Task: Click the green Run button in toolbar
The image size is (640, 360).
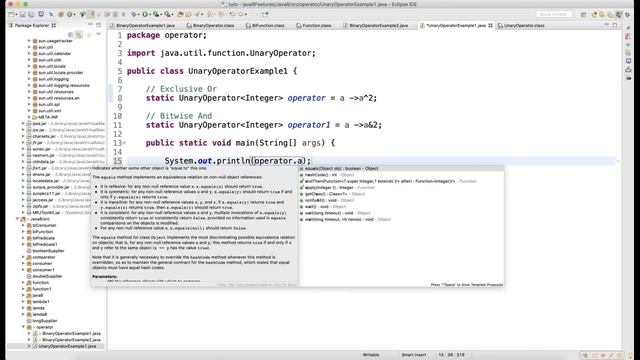Action: tap(145, 14)
